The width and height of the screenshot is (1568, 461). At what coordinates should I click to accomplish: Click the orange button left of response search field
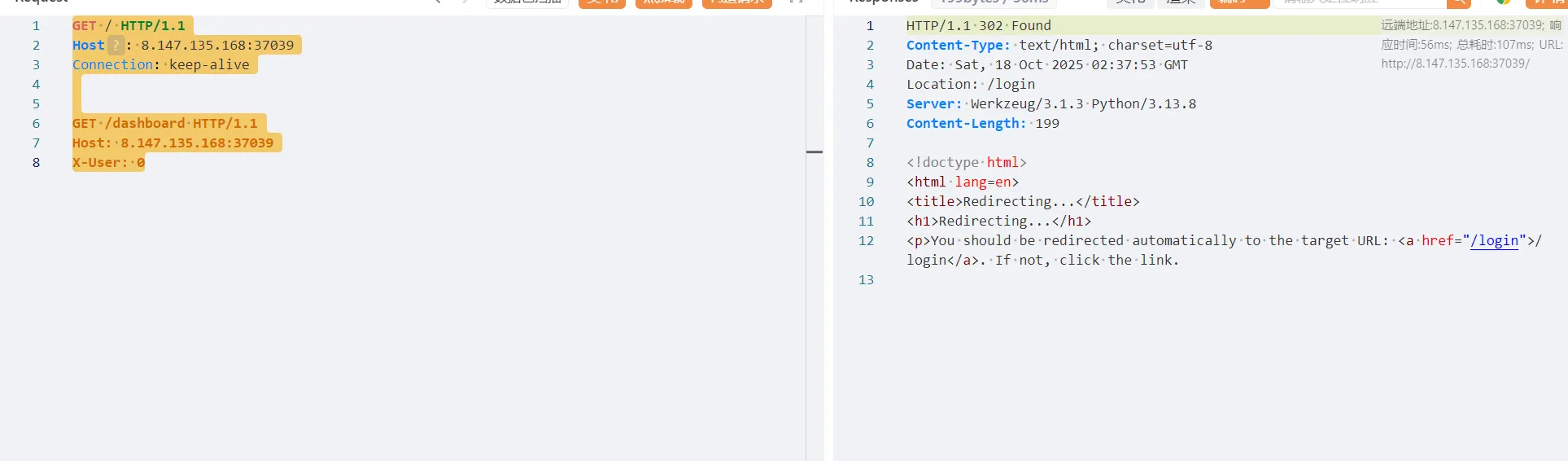point(1238,2)
